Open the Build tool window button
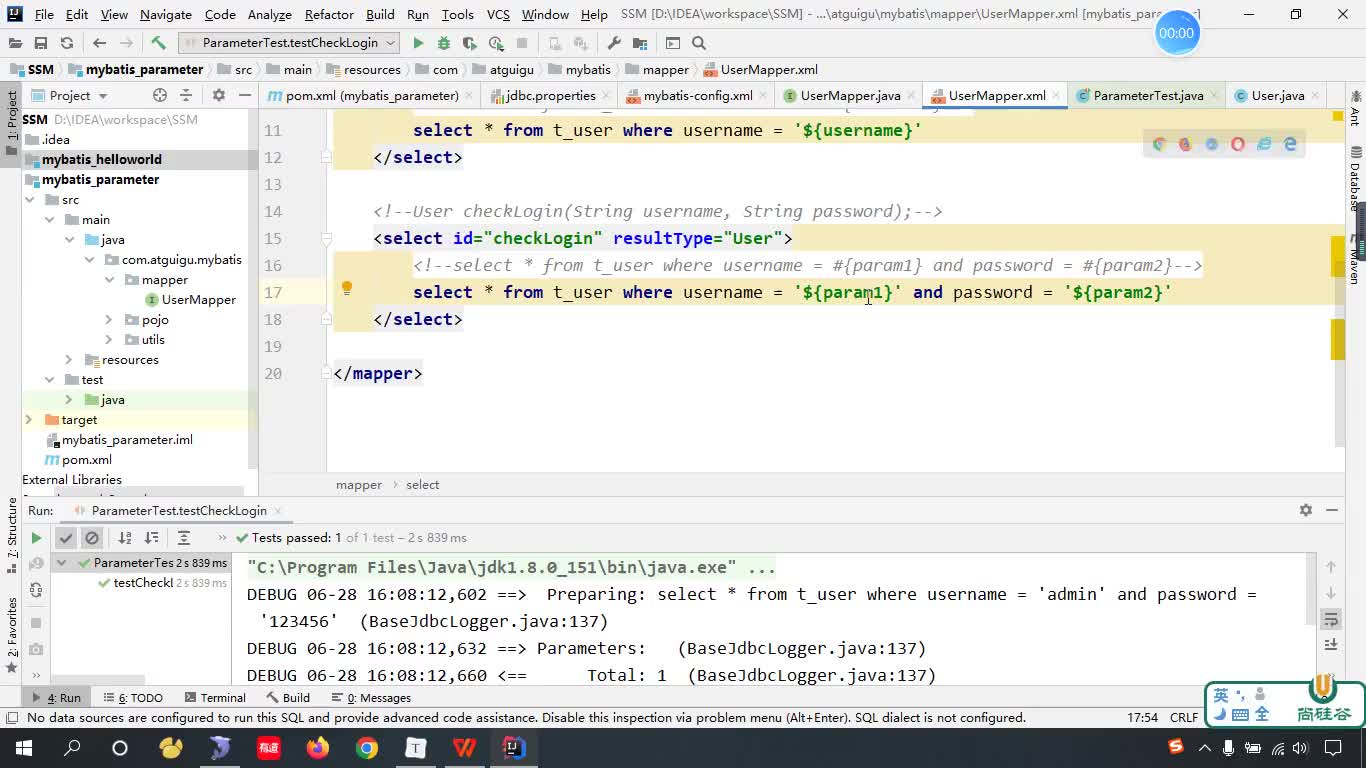 click(x=288, y=698)
